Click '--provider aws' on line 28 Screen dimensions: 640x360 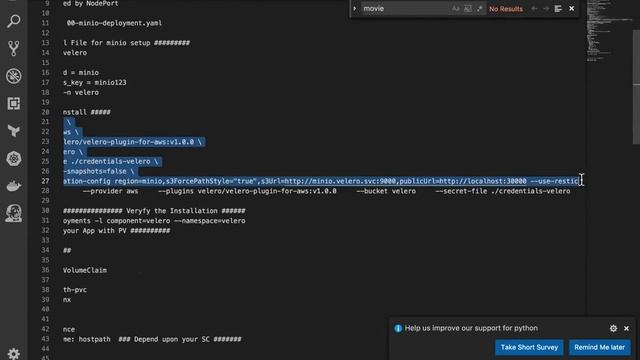tap(111, 191)
